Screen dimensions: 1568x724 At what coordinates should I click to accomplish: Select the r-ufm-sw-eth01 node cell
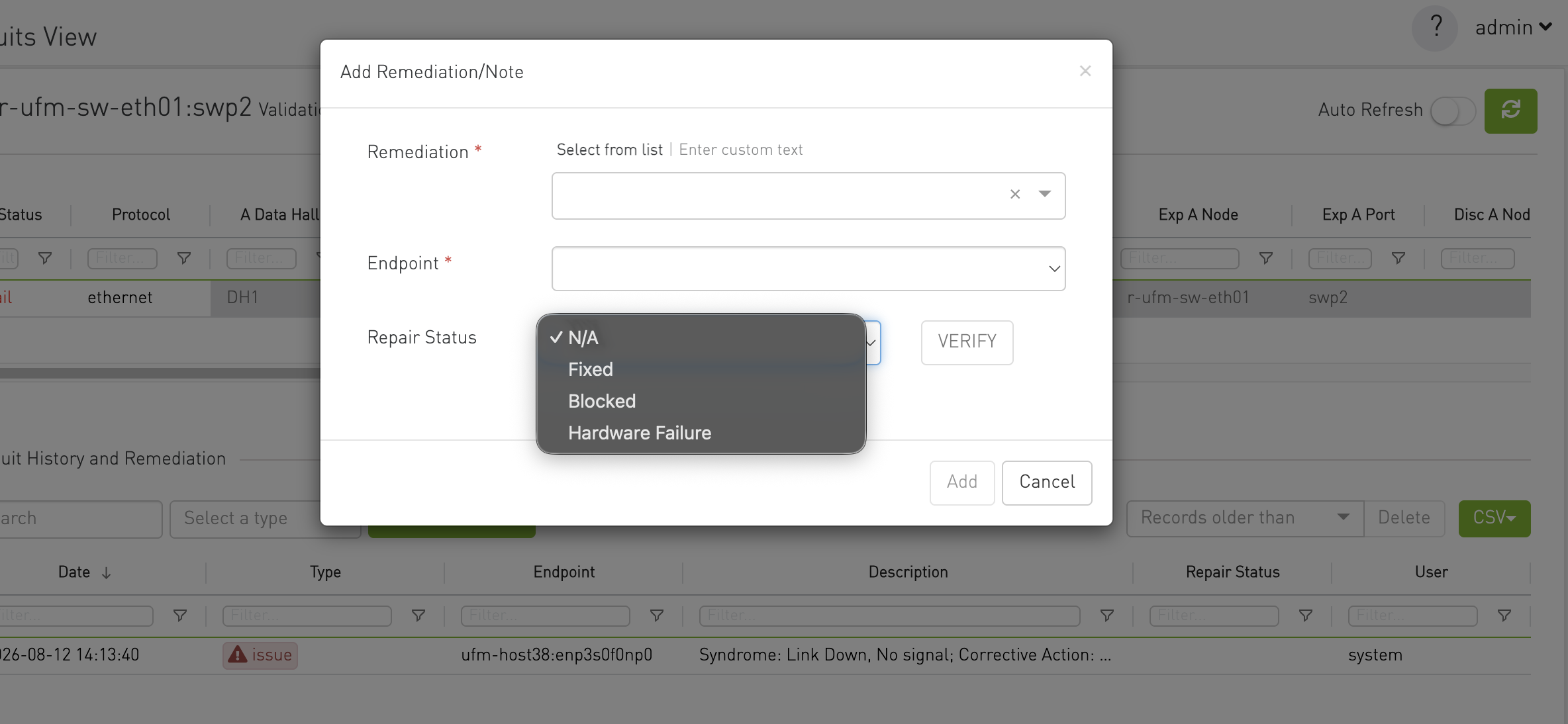pos(1188,298)
